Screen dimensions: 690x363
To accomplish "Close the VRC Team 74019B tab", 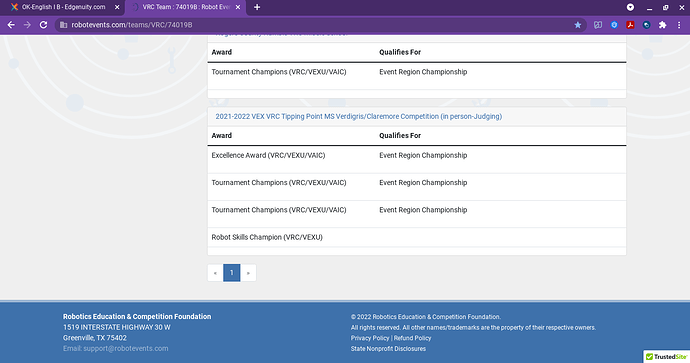I will click(x=238, y=7).
